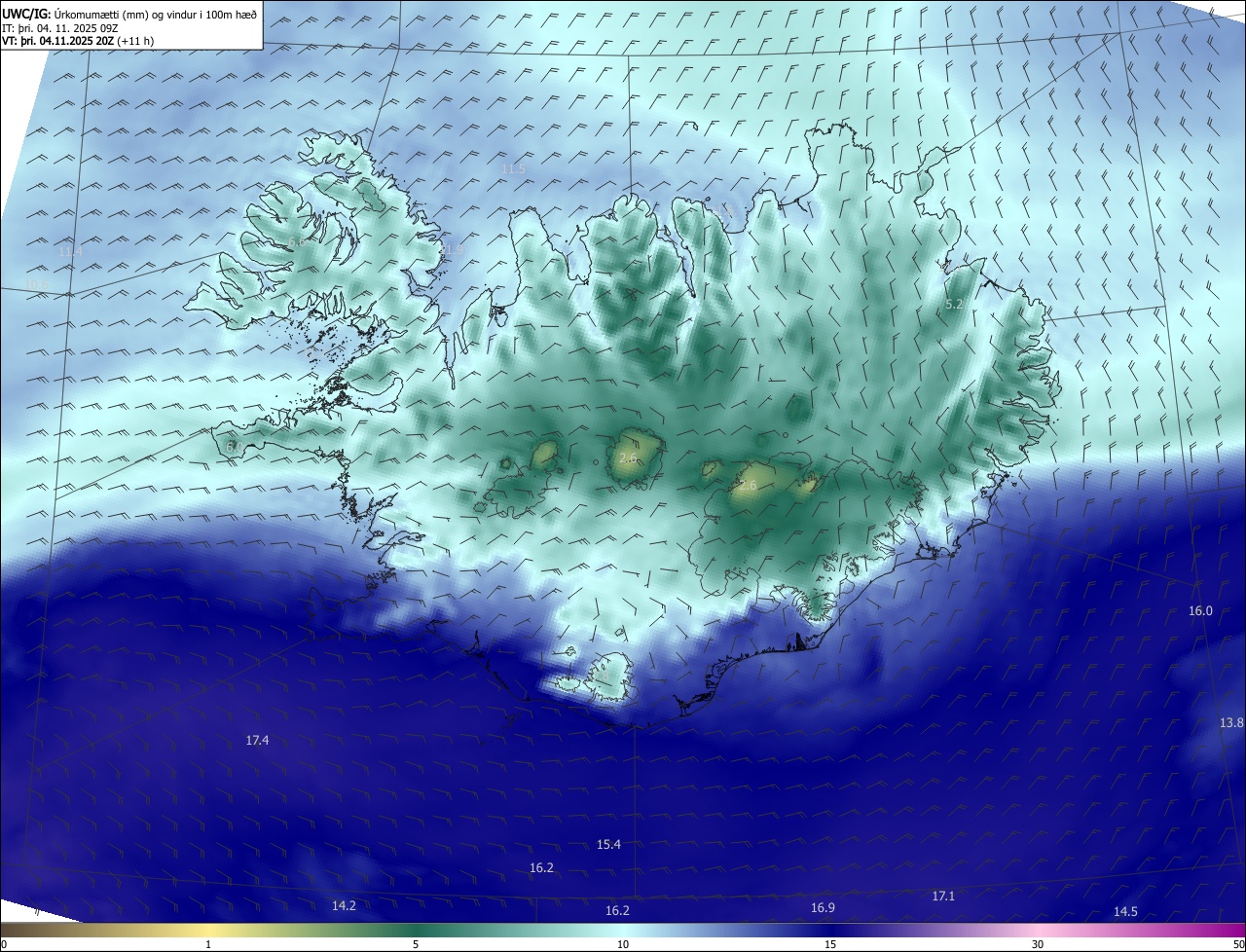1246x952 pixels.
Task: Click the map value 17.1
Action: tap(943, 896)
